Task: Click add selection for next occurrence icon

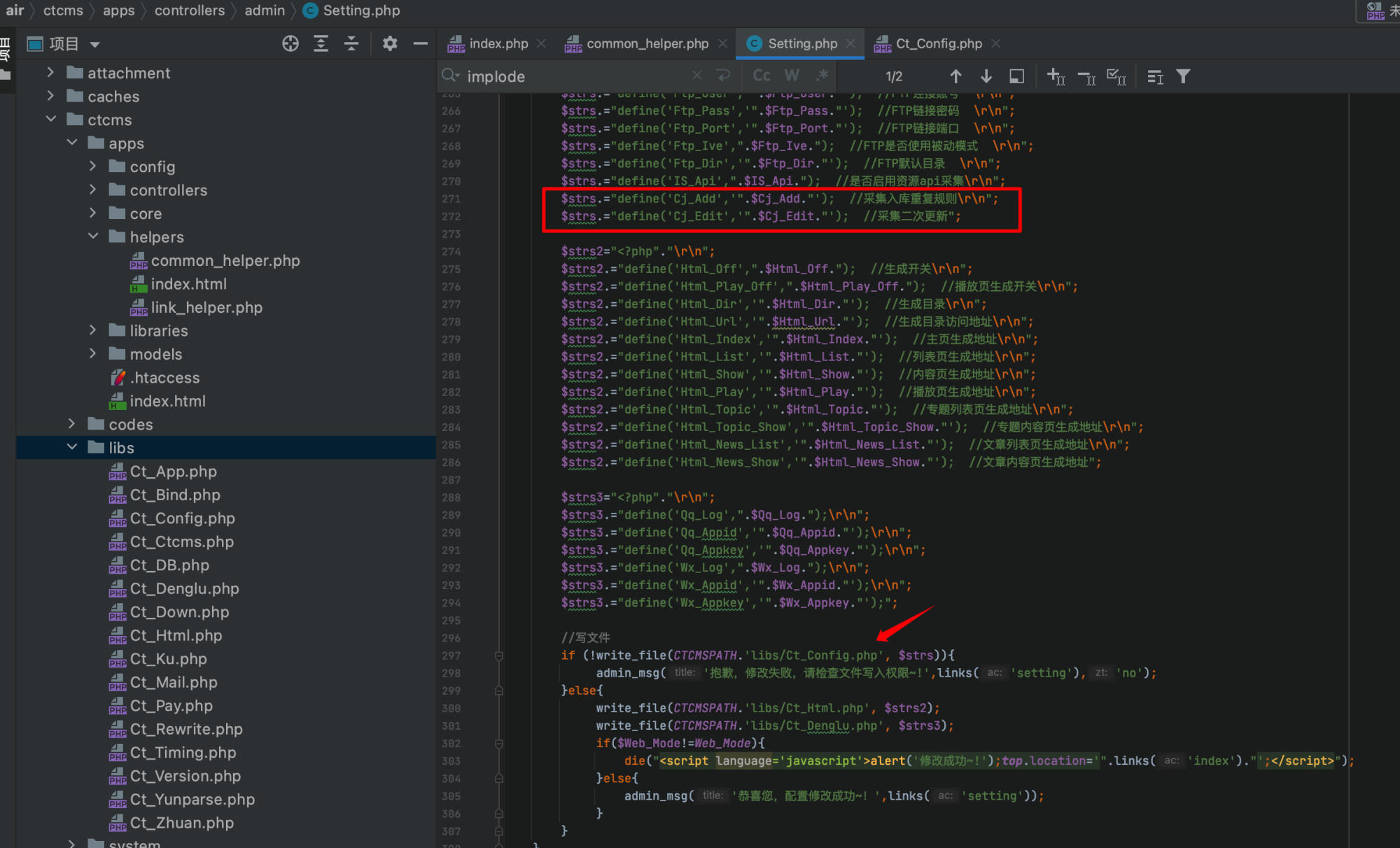Action: (x=1056, y=76)
